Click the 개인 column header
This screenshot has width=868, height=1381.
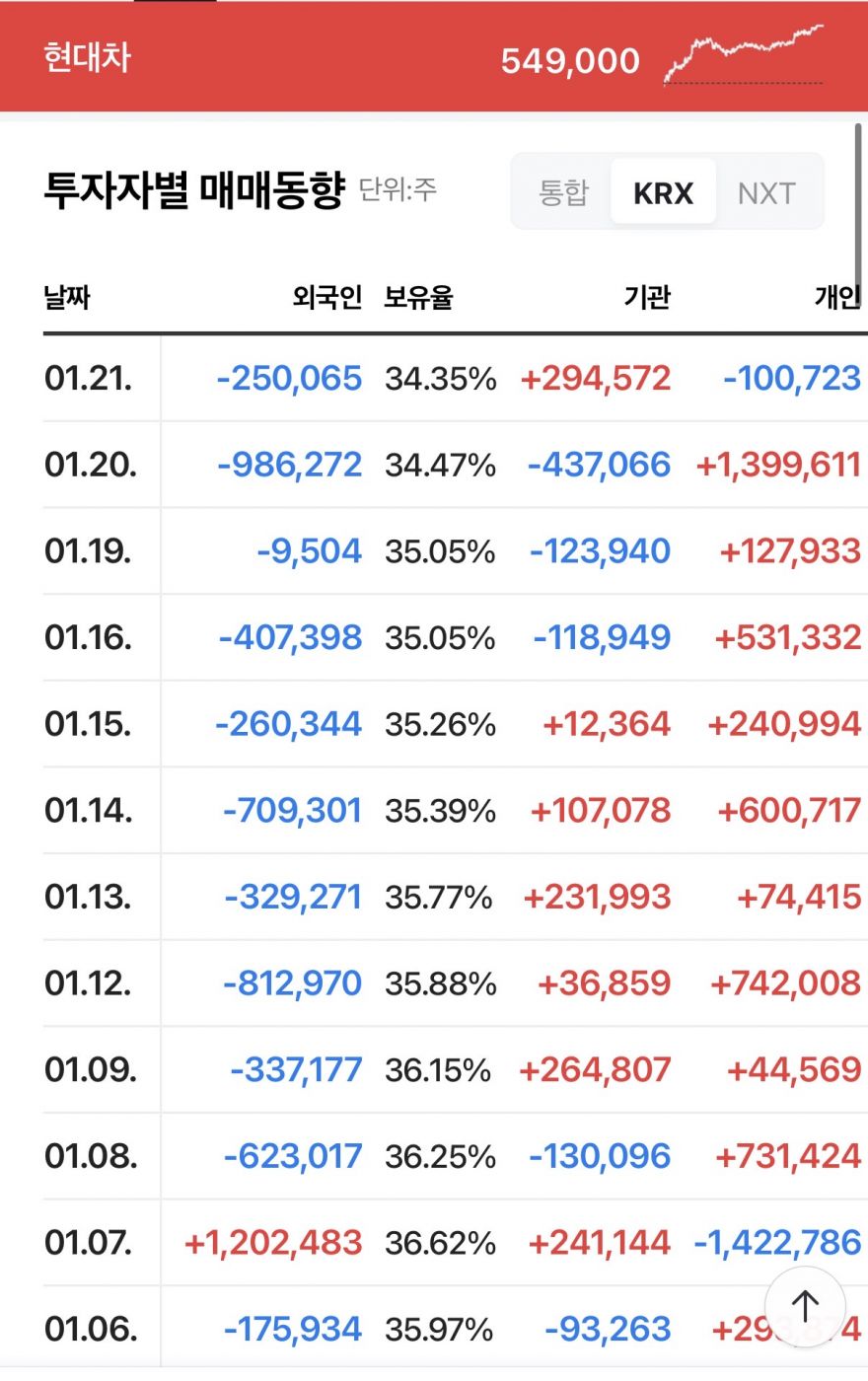(x=837, y=297)
